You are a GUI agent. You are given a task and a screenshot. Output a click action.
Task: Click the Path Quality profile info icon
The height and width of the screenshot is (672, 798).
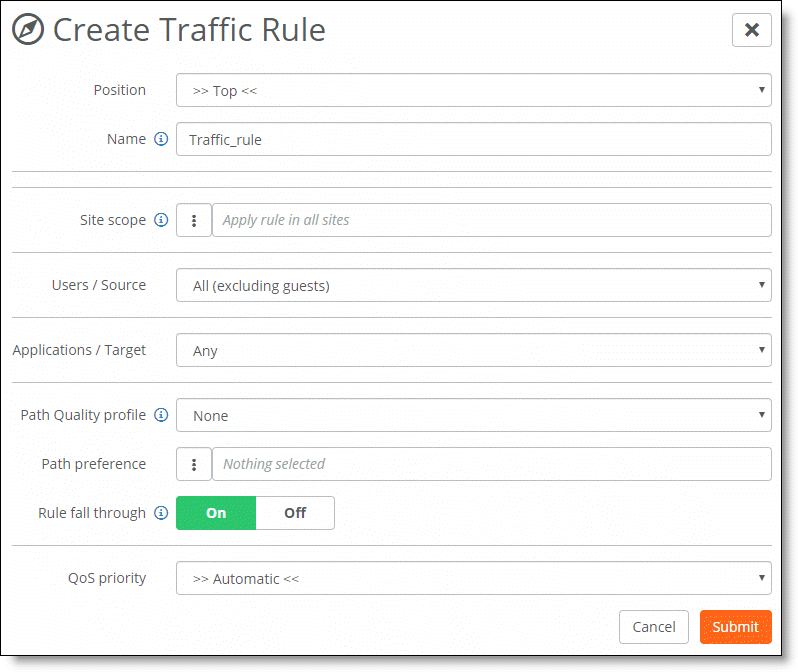click(x=161, y=415)
